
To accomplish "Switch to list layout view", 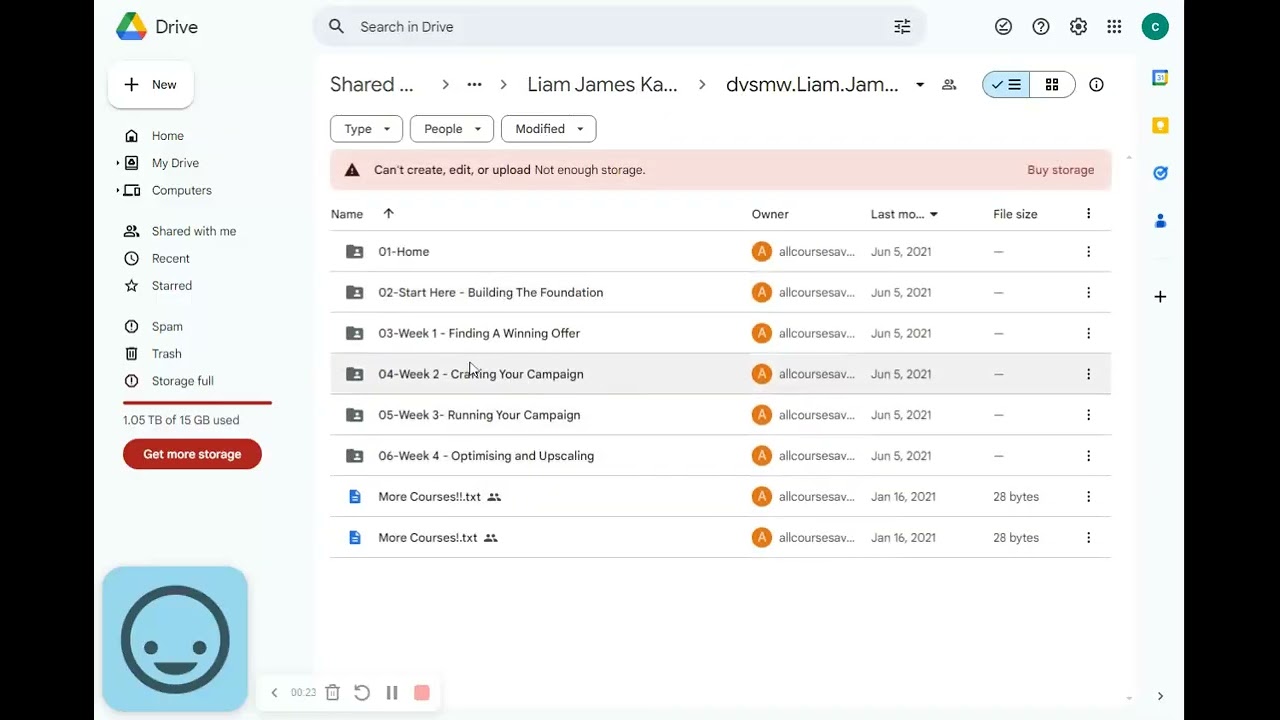I will (1006, 85).
